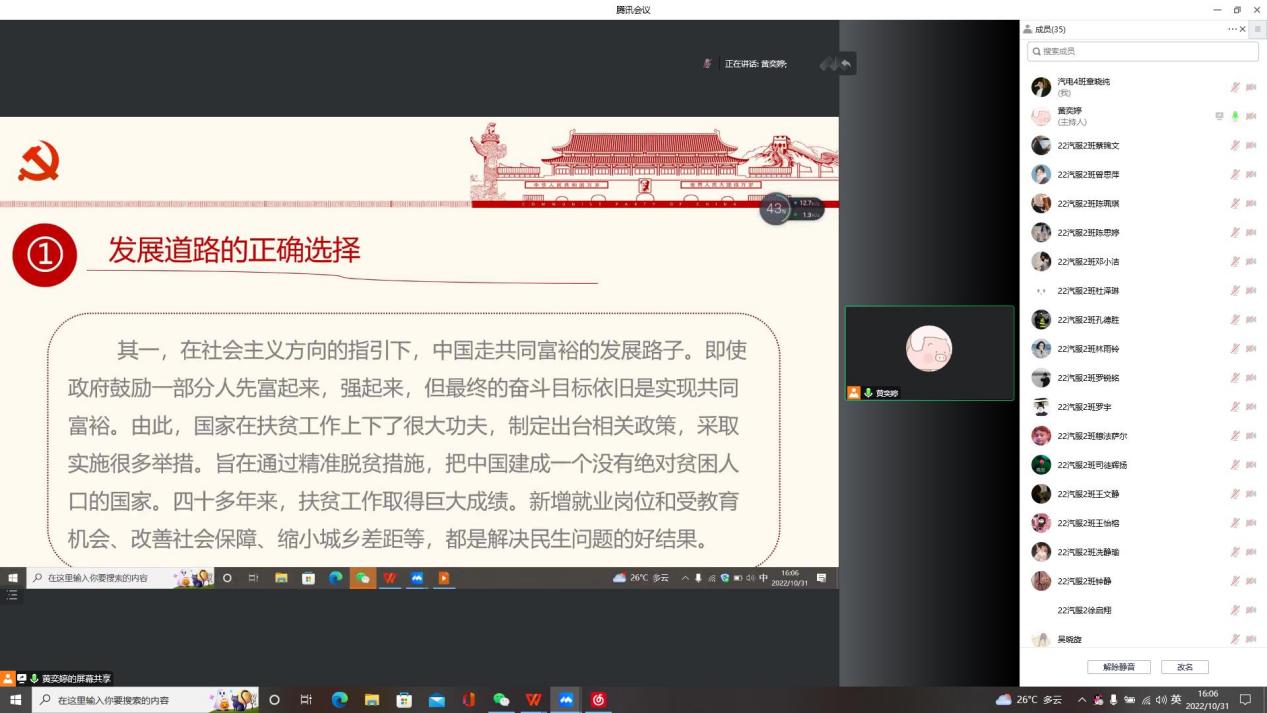Screen dimensions: 1267x713
Task: Open the Windows Start menu
Action: click(15, 700)
